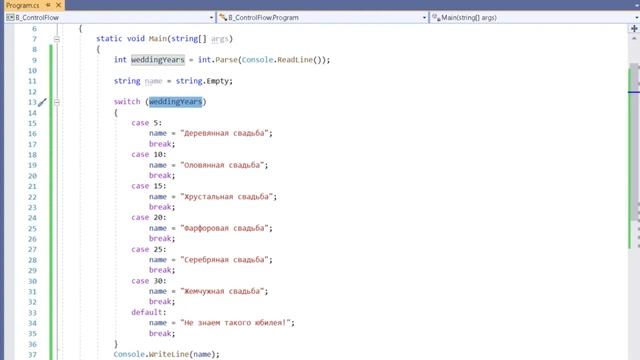640x360 pixels.
Task: Toggle pin on Program.cs tab
Action: pos(48,5)
